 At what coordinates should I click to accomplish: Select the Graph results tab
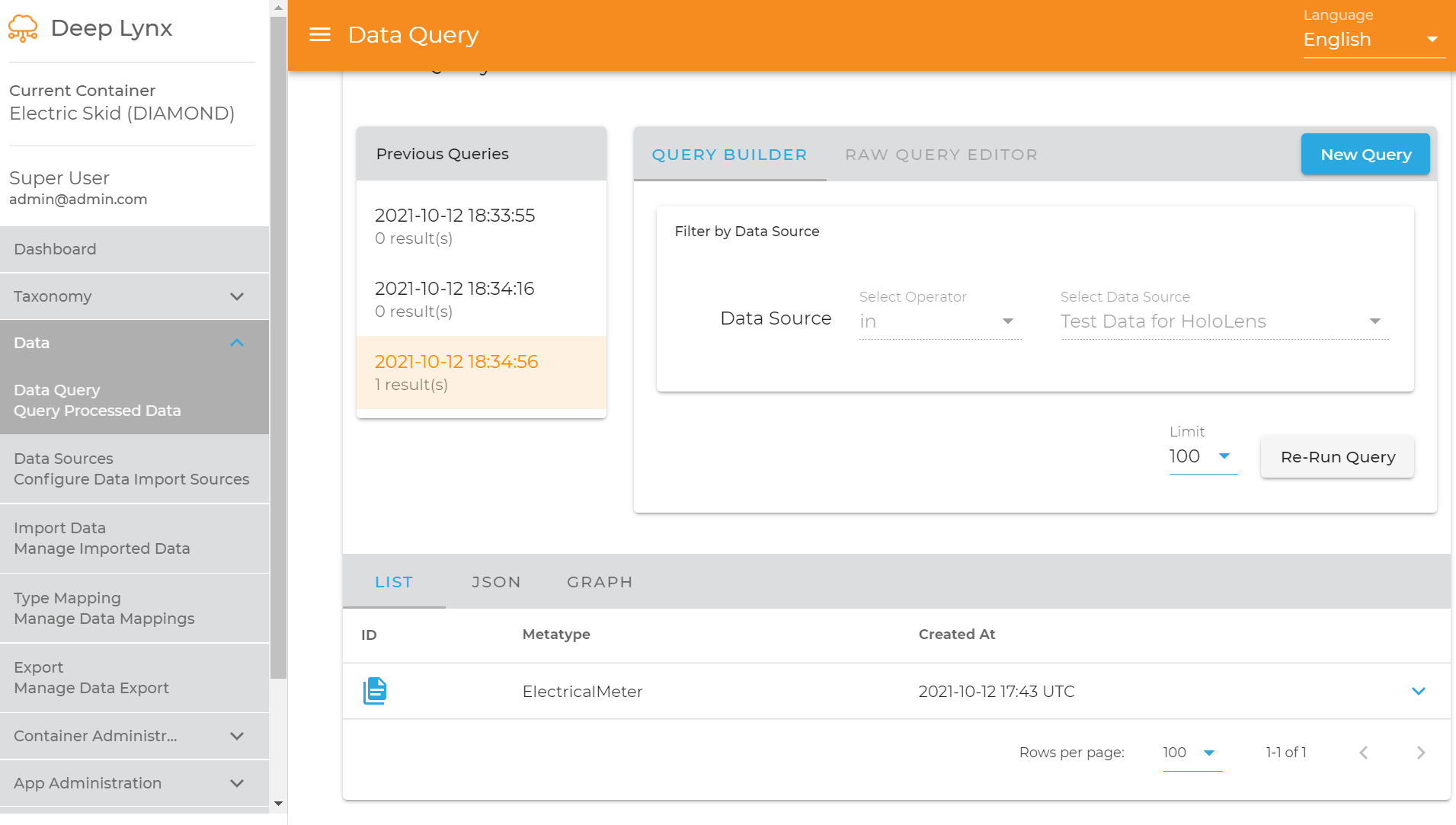coord(600,582)
